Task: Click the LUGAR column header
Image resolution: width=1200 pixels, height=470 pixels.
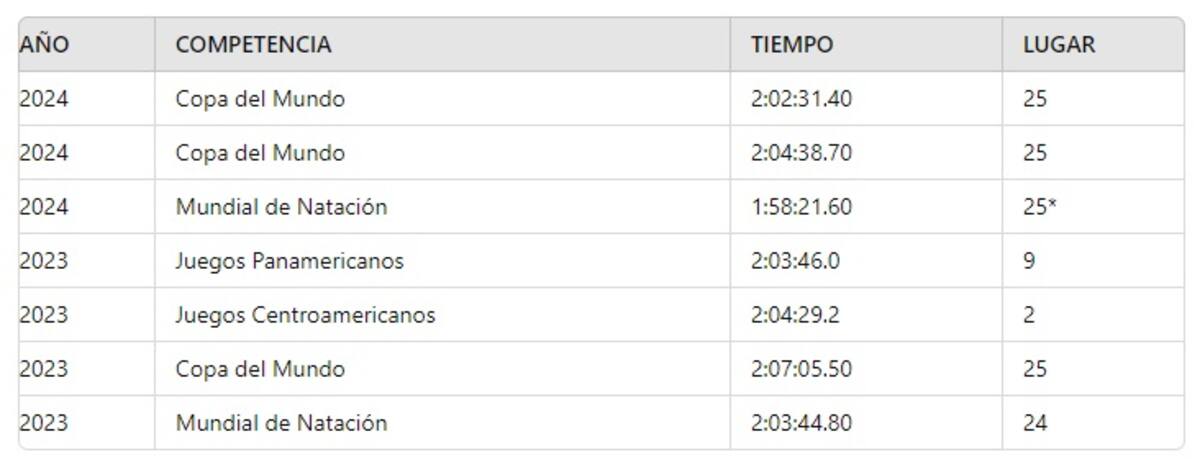Action: click(x=1059, y=45)
